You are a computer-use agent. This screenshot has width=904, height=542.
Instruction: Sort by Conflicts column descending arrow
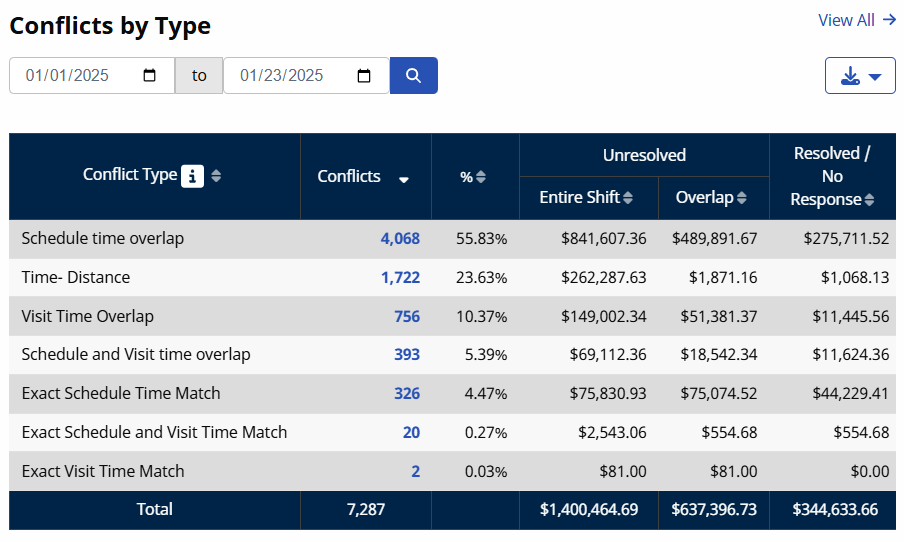coord(404,180)
